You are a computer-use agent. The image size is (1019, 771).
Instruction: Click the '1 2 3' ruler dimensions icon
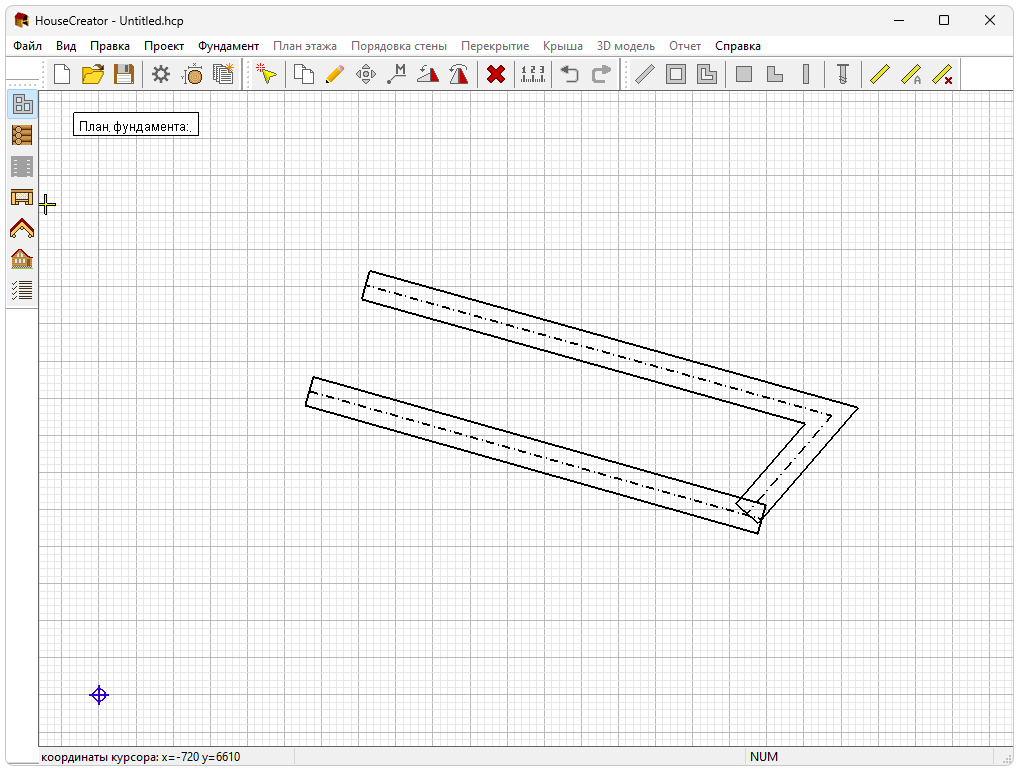533,74
